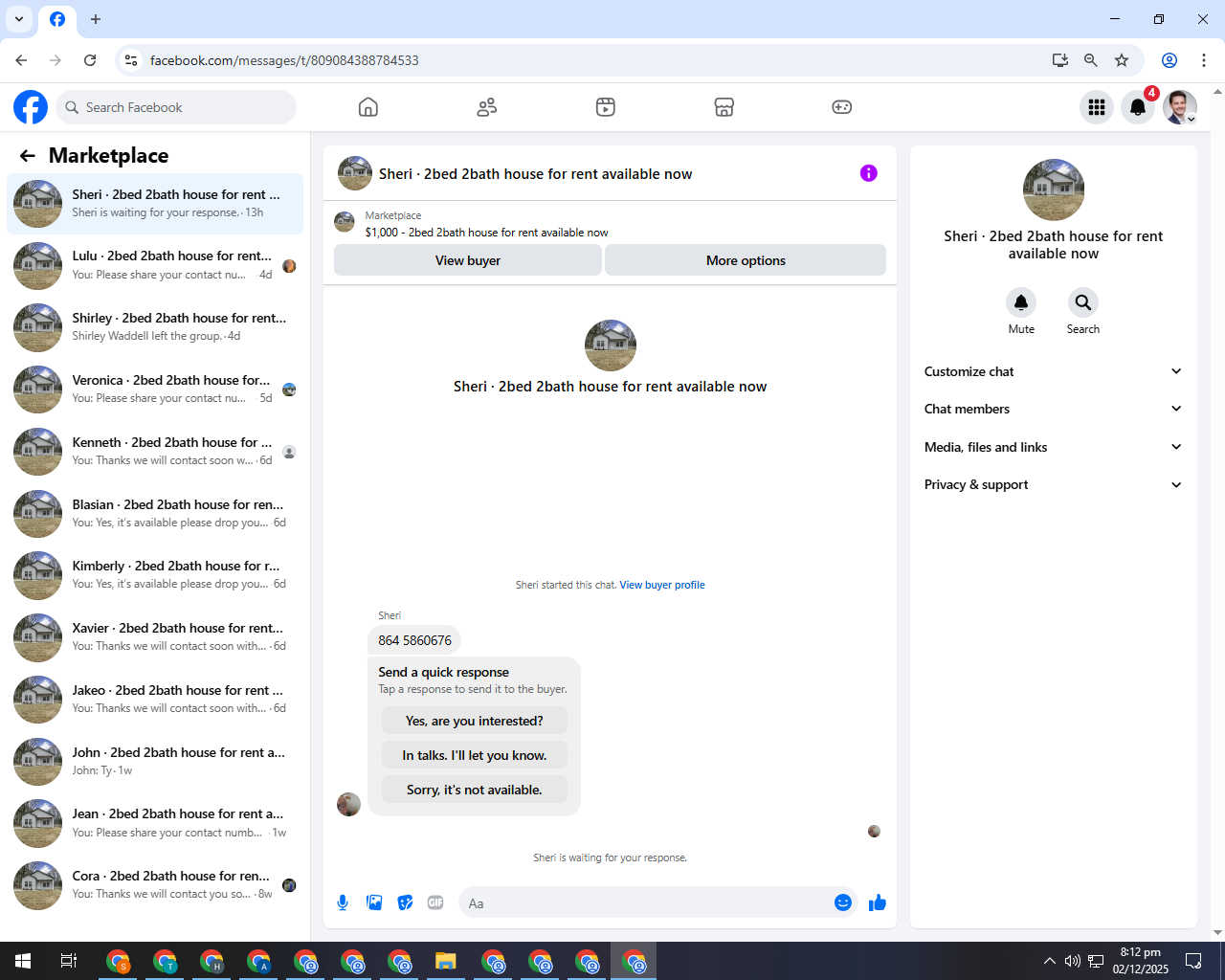Expand Chat members section
The image size is (1225, 980).
pos(1054,409)
